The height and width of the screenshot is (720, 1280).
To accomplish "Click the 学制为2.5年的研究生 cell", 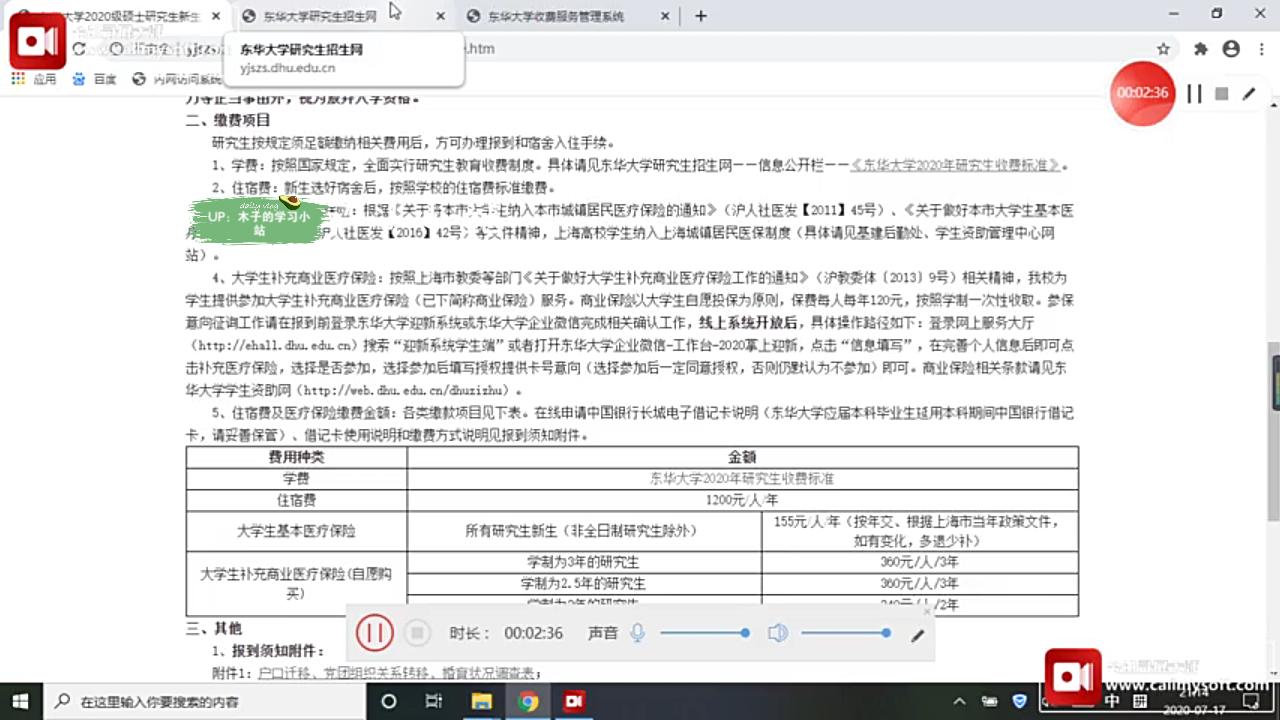I will click(584, 583).
